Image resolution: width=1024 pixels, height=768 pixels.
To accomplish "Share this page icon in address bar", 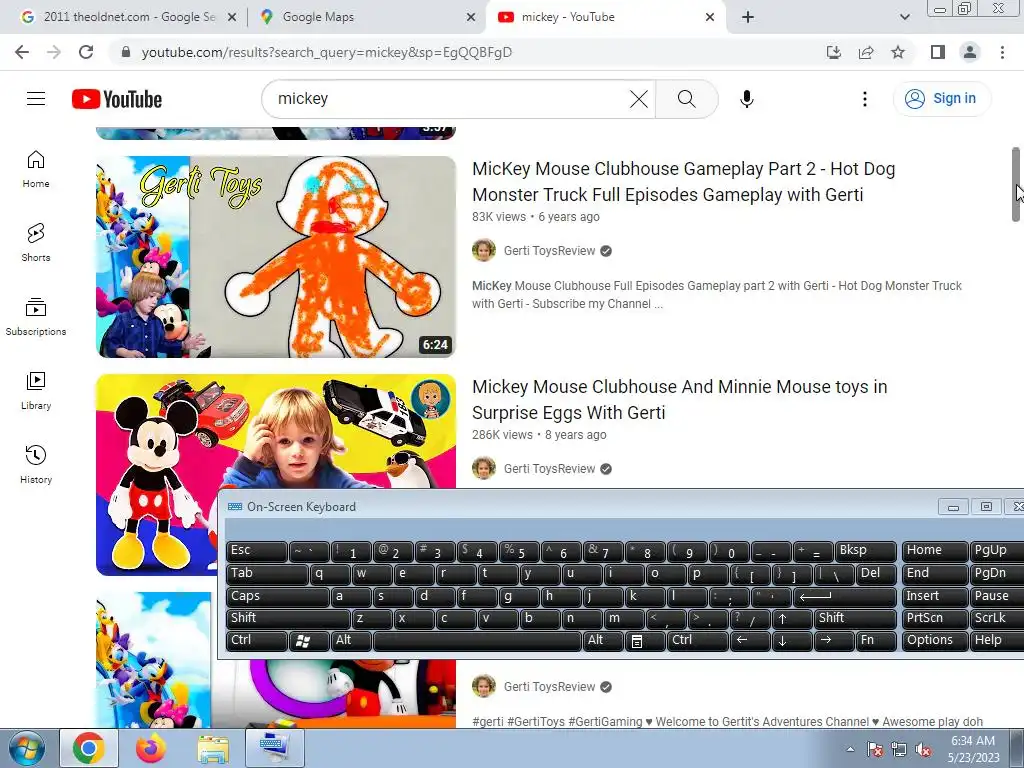I will (x=866, y=52).
